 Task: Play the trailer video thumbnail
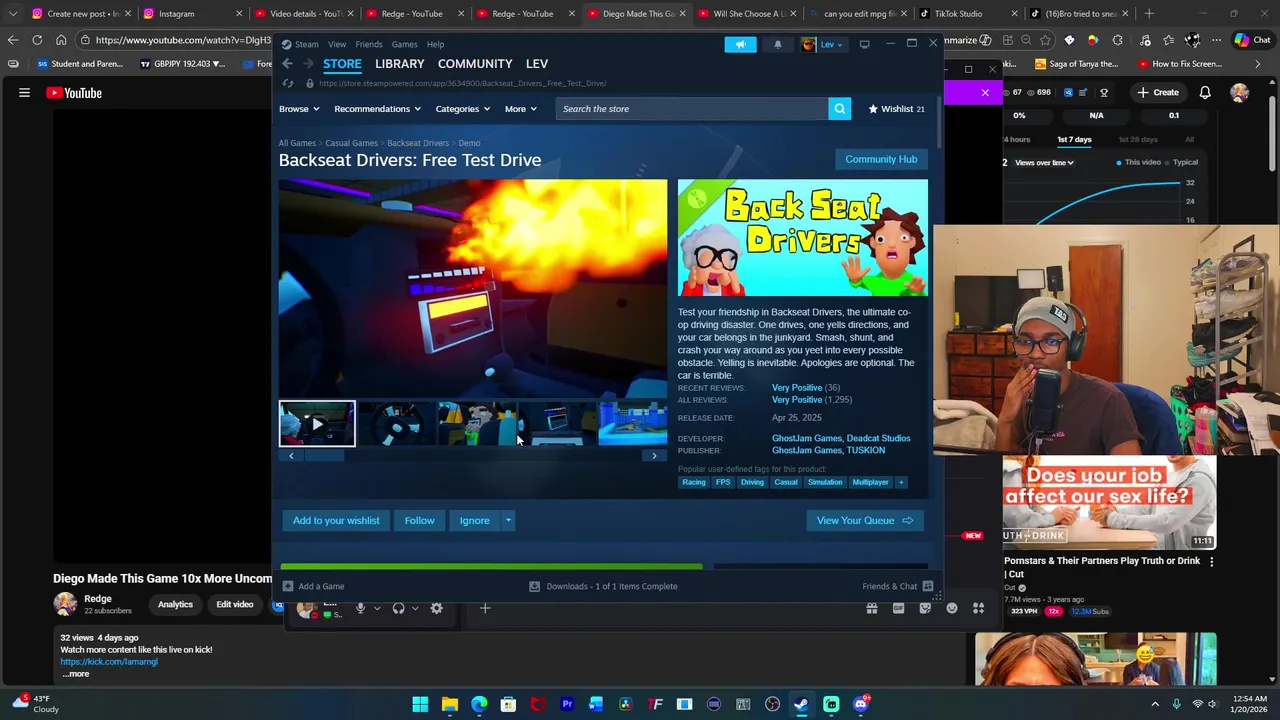click(317, 424)
